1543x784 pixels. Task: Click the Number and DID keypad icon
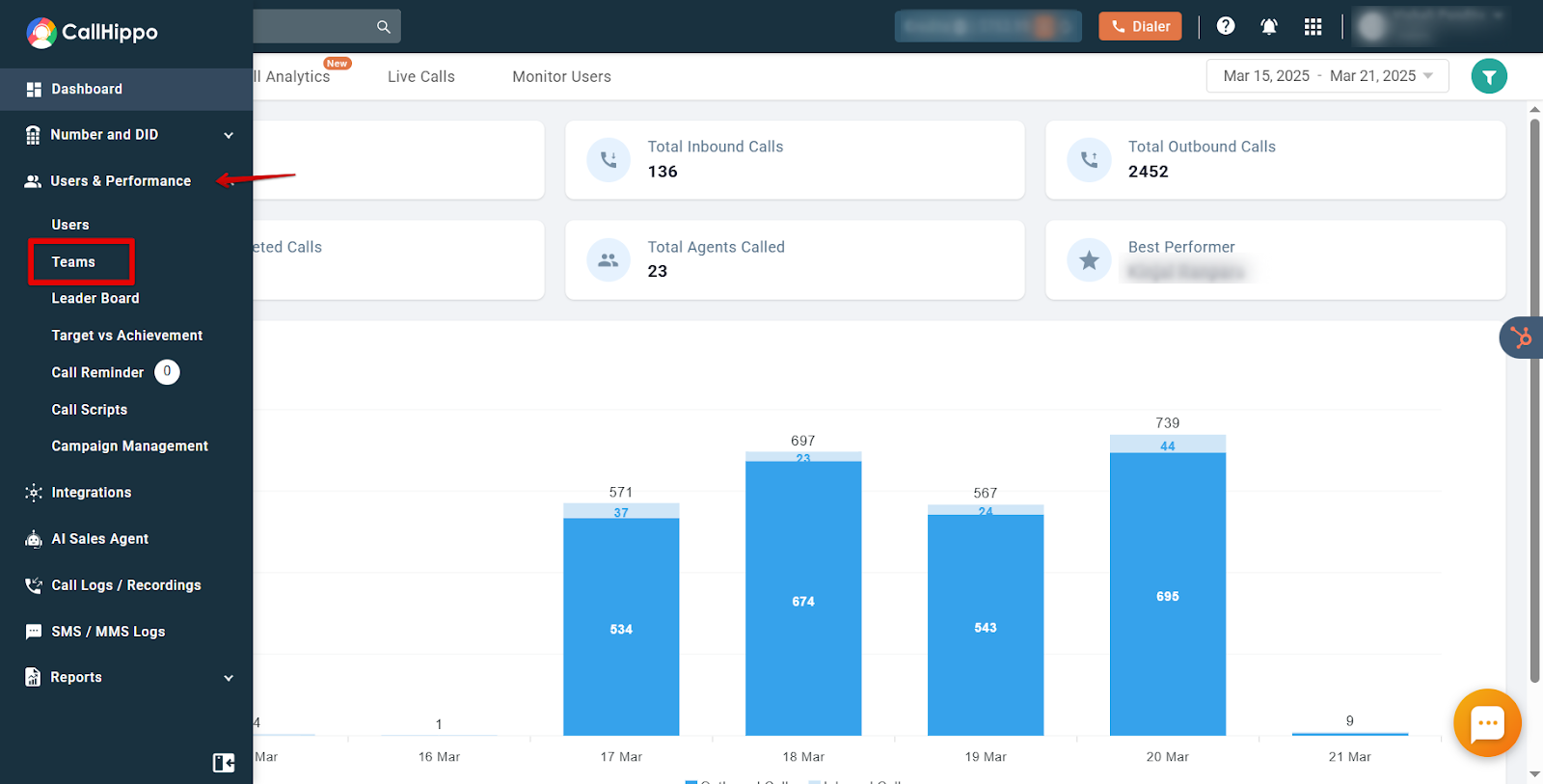[x=33, y=135]
